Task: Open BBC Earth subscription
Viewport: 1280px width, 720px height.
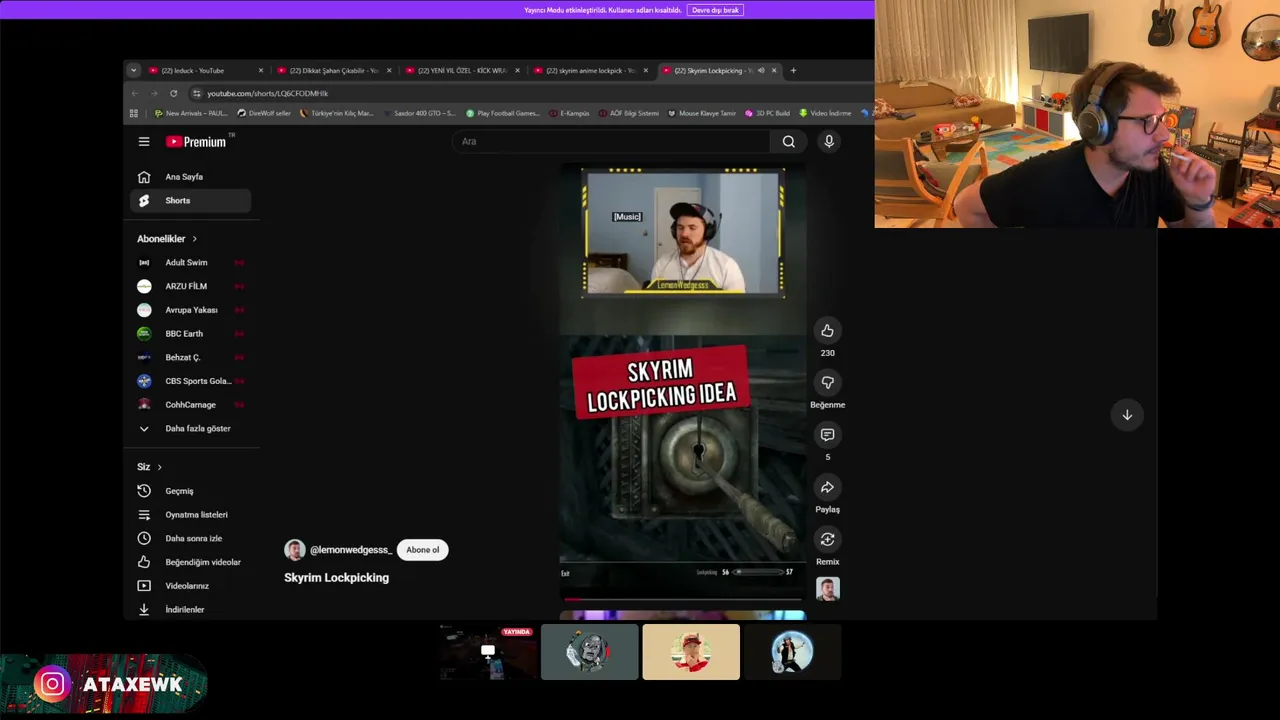Action: (190, 334)
